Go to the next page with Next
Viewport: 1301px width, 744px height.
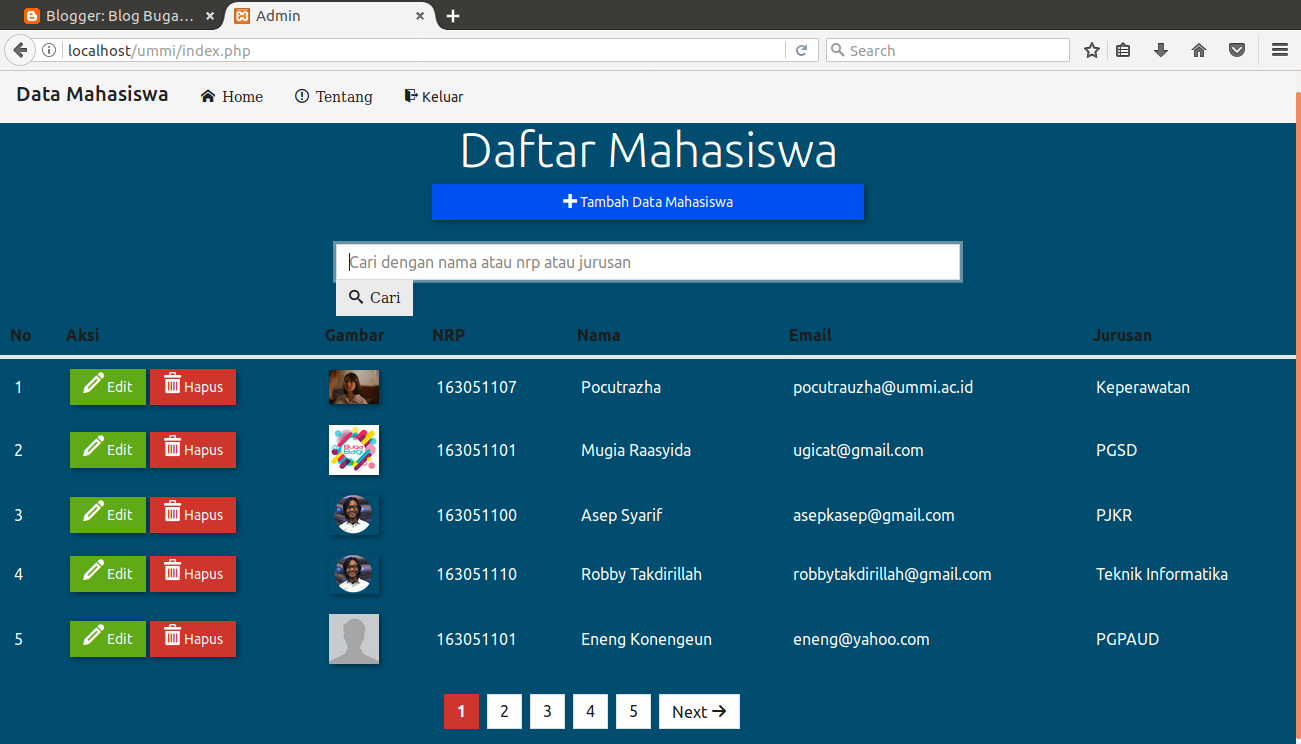coord(699,711)
